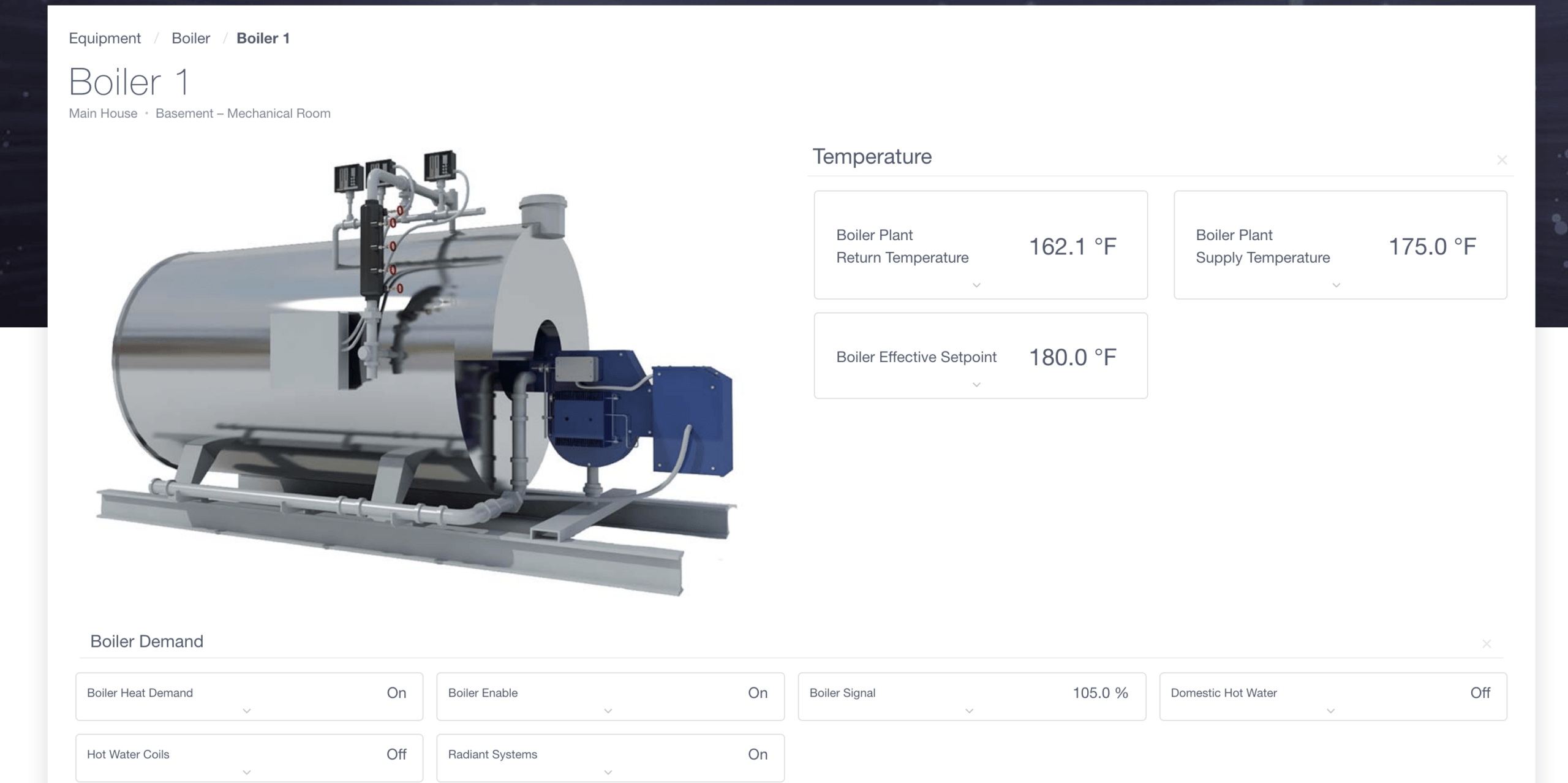The width and height of the screenshot is (1568, 783).
Task: Click the 3D boiler model image
Action: click(417, 374)
